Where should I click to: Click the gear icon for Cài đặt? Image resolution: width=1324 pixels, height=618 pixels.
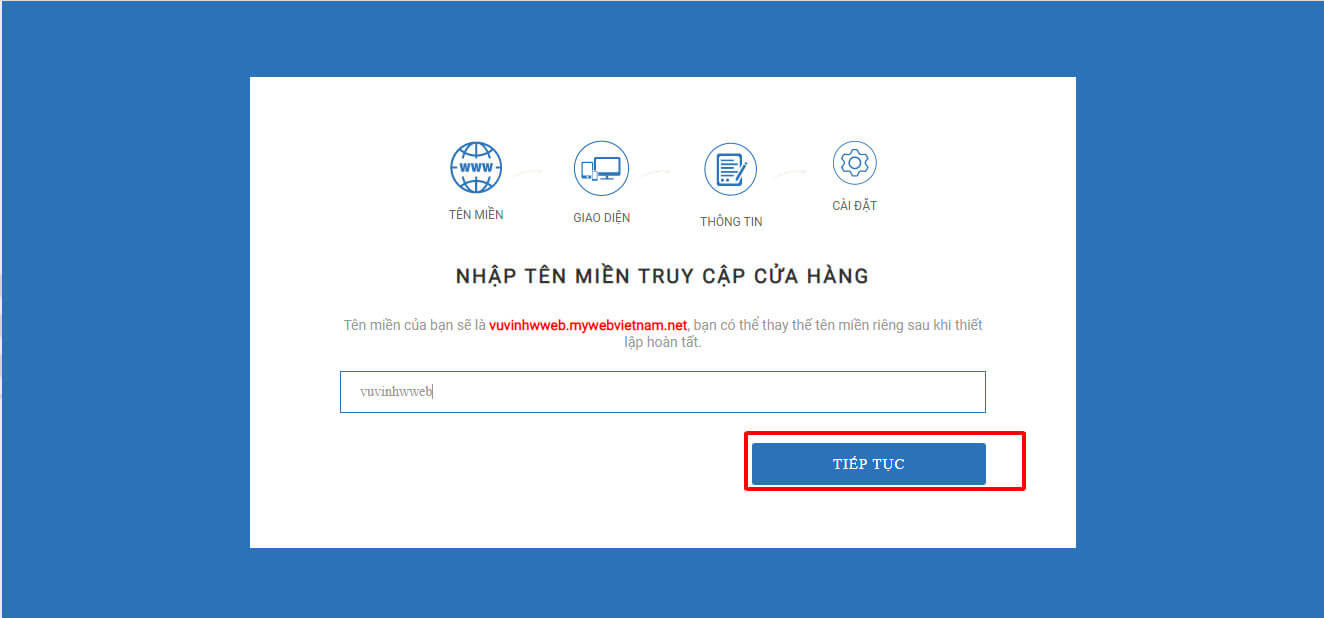[x=854, y=162]
